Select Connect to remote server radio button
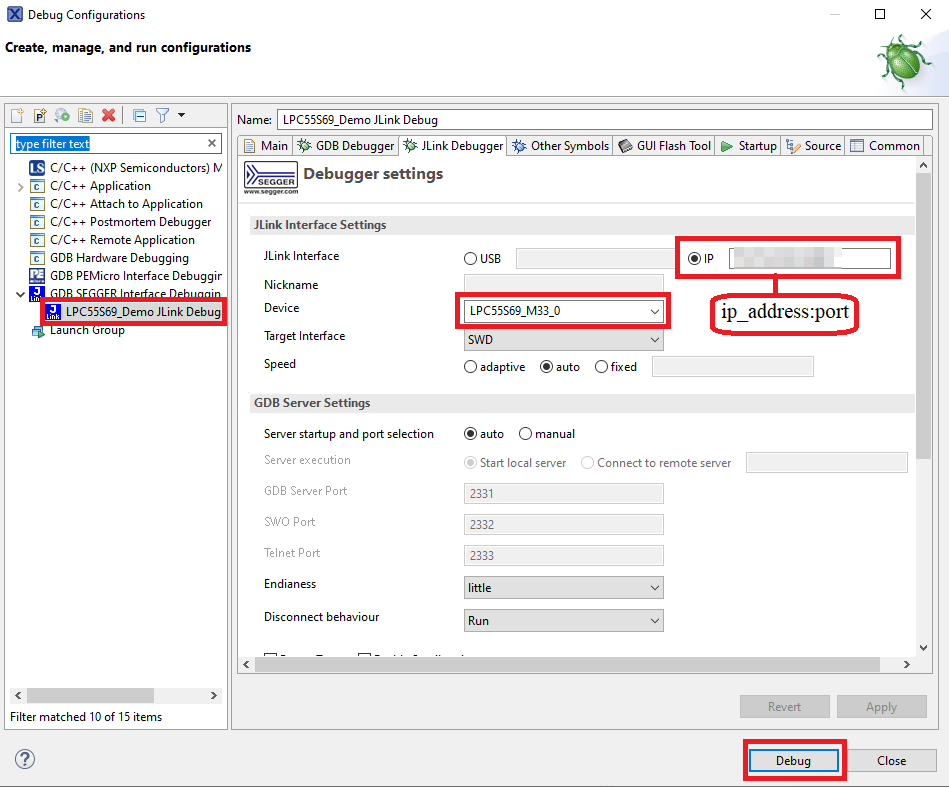This screenshot has height=787, width=949. pos(587,463)
